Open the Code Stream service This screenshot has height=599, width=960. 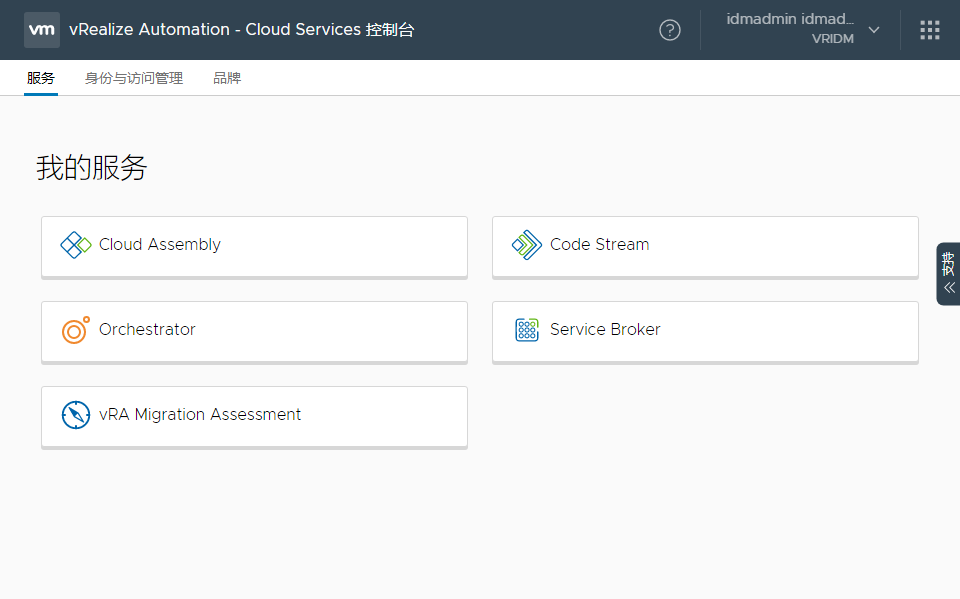click(705, 247)
